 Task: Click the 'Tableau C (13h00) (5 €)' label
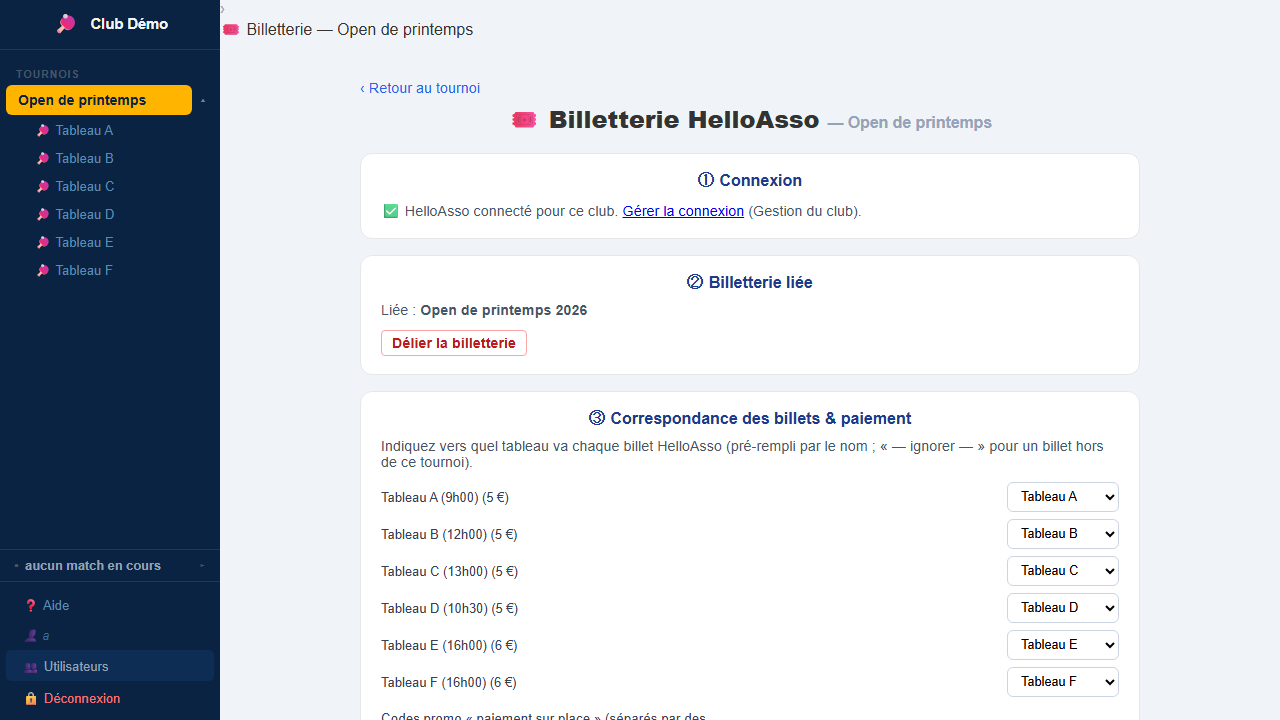[449, 571]
